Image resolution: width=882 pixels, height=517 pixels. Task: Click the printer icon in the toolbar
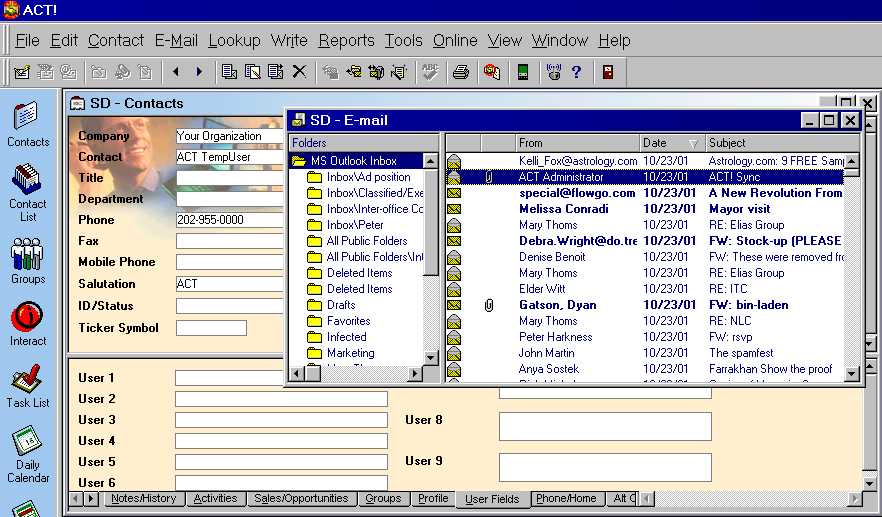tap(461, 72)
